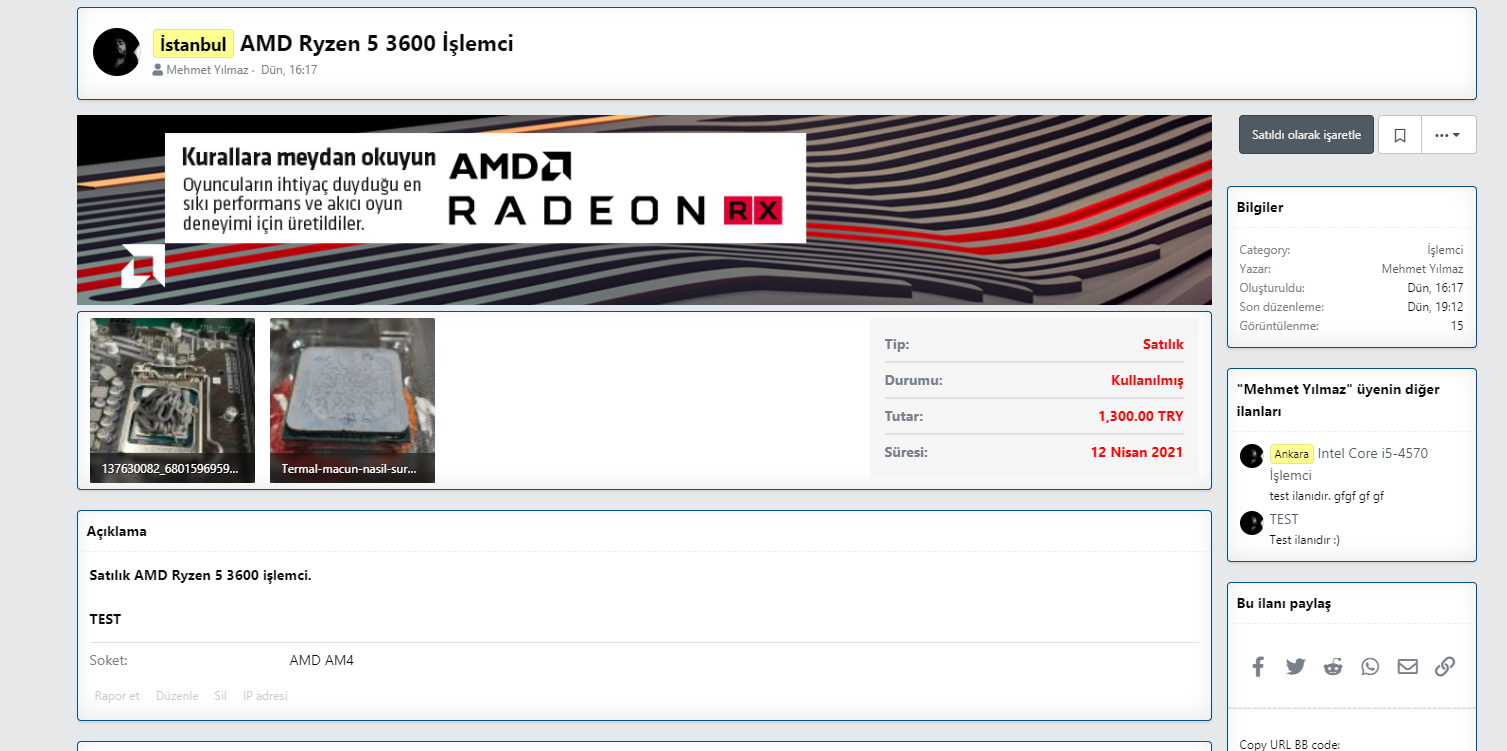Click the 'Görüntülenme:' label
This screenshot has width=1507, height=751.
1279,326
